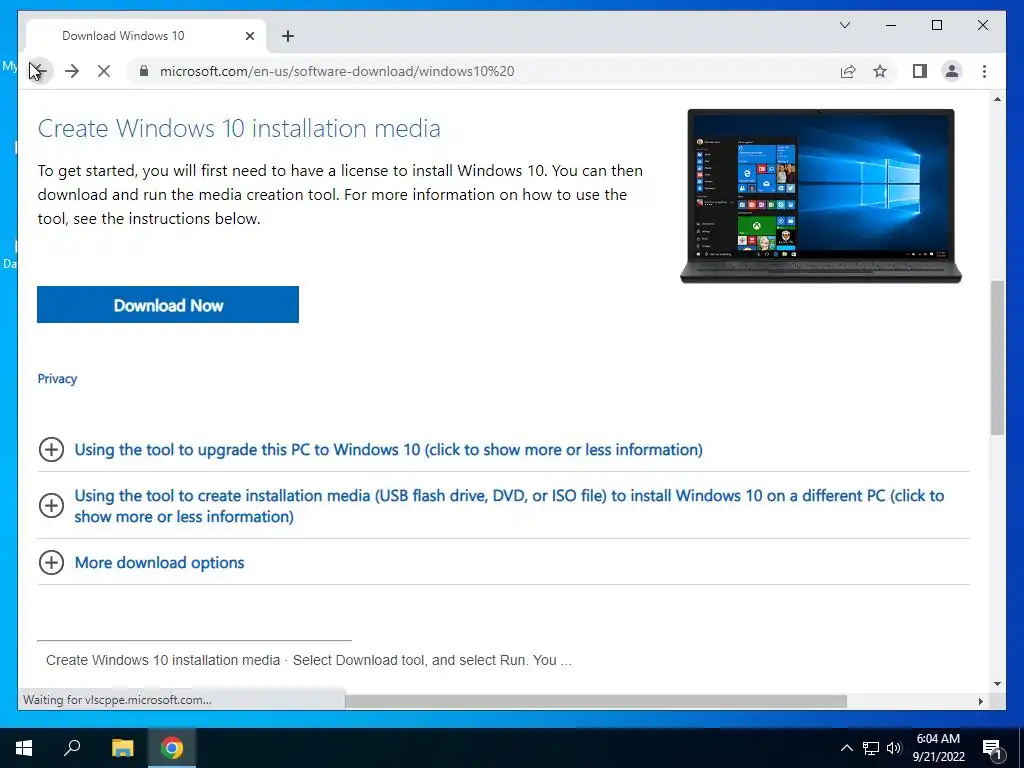View site information via the lock icon

click(144, 71)
